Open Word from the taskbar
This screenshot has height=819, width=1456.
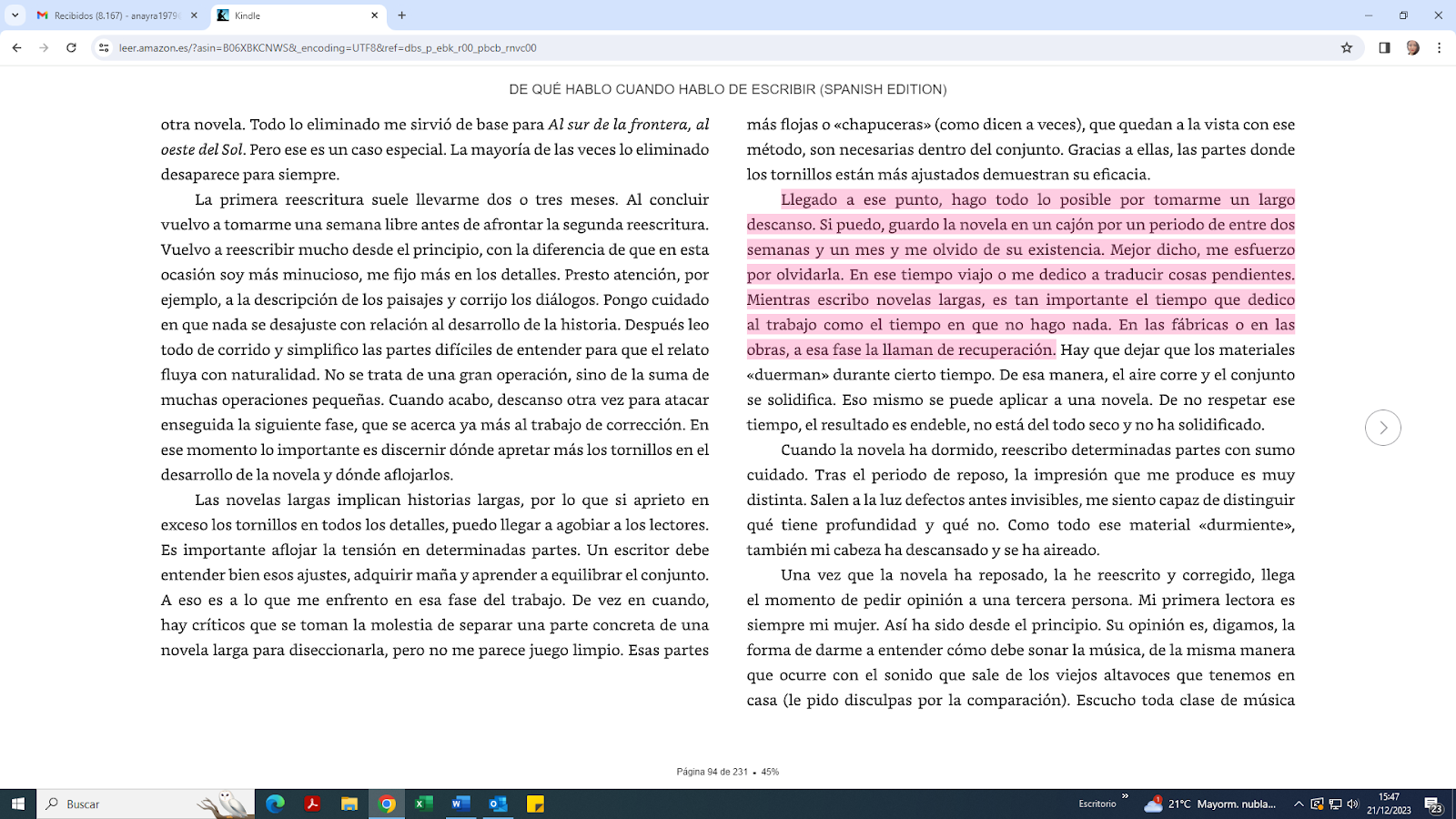coord(460,804)
